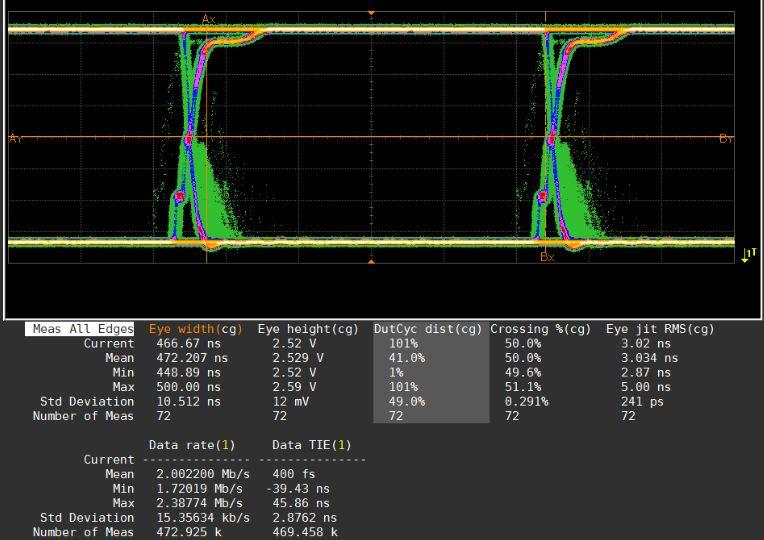
Task: Click the Data rate mean 2.002200 Mb/s value
Action: (x=203, y=474)
